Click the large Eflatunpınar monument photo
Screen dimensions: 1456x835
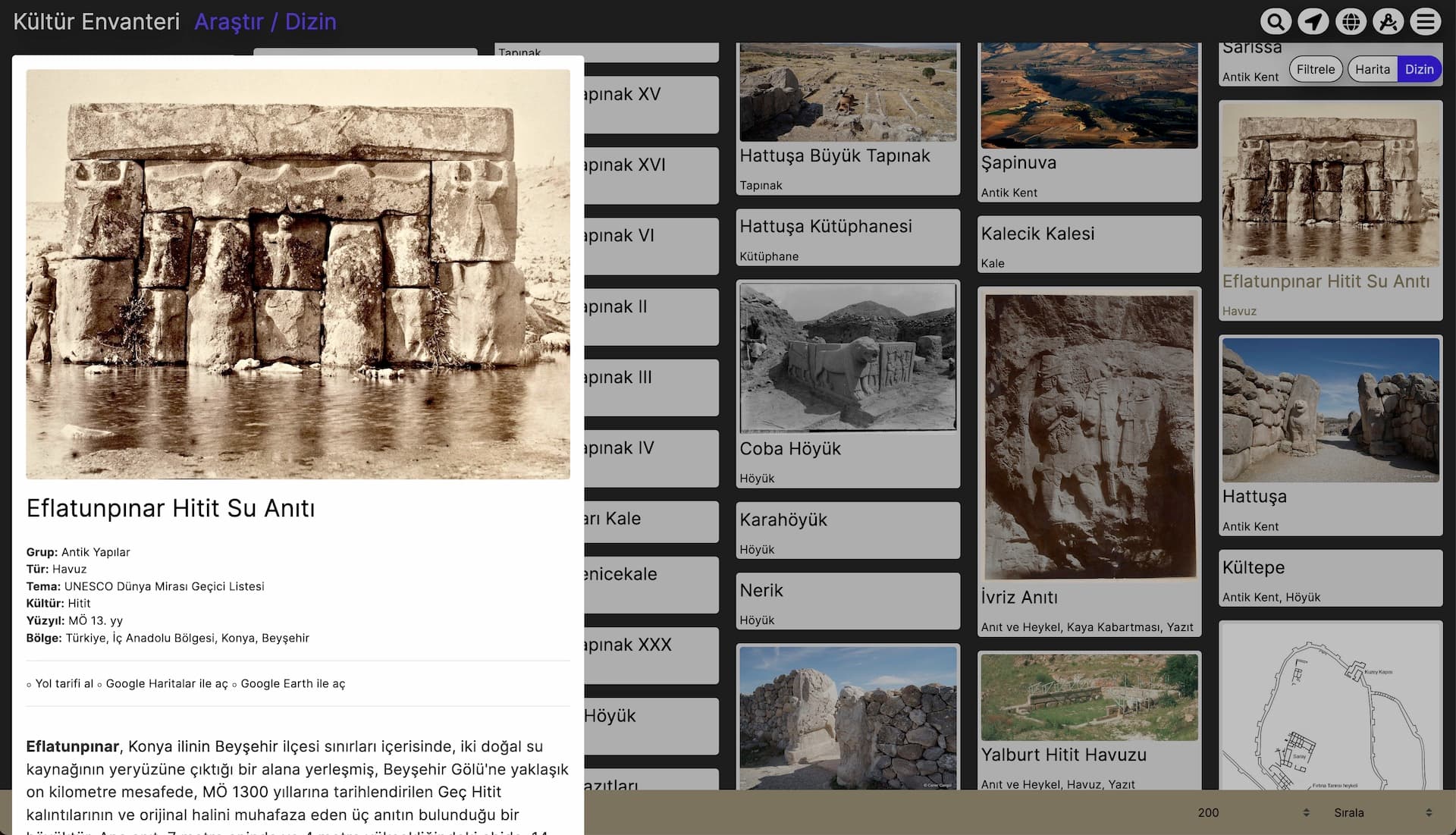coord(298,274)
